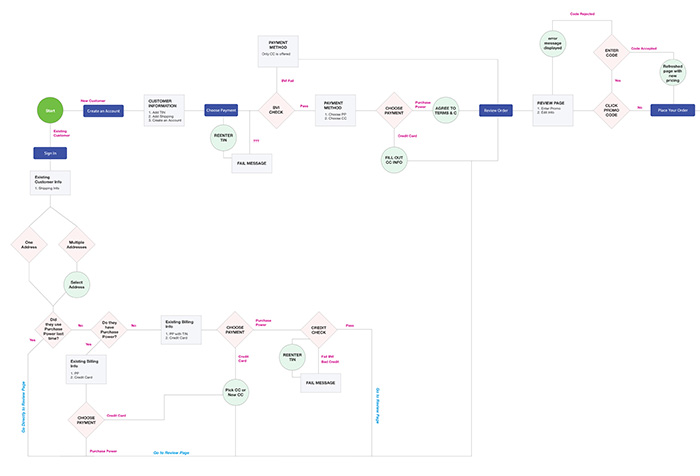Viewport: 700px width, 476px height.
Task: Select the blue Sign In box
Action: click(x=50, y=153)
